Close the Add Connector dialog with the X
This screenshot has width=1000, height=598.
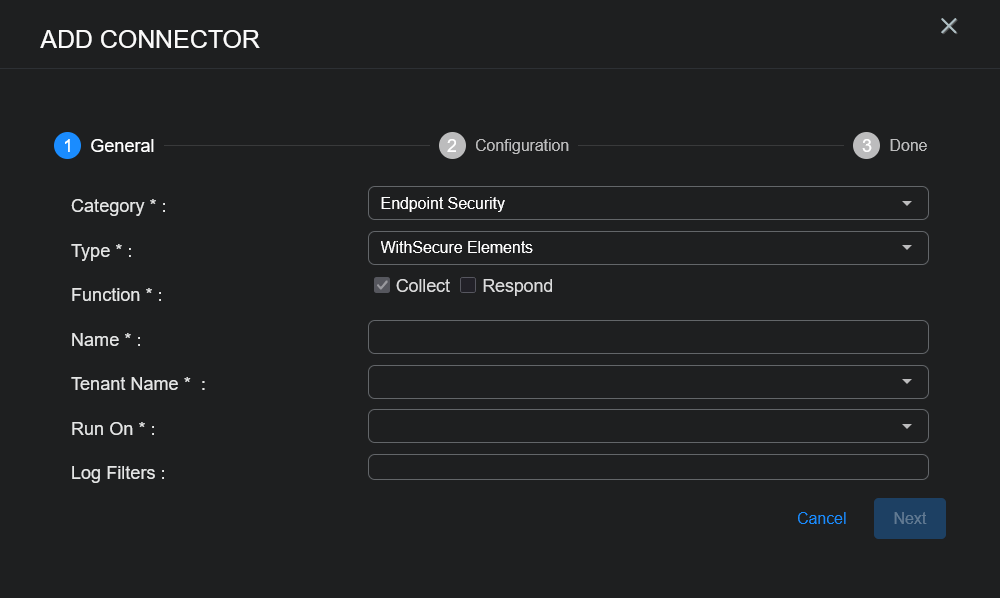coord(949,26)
